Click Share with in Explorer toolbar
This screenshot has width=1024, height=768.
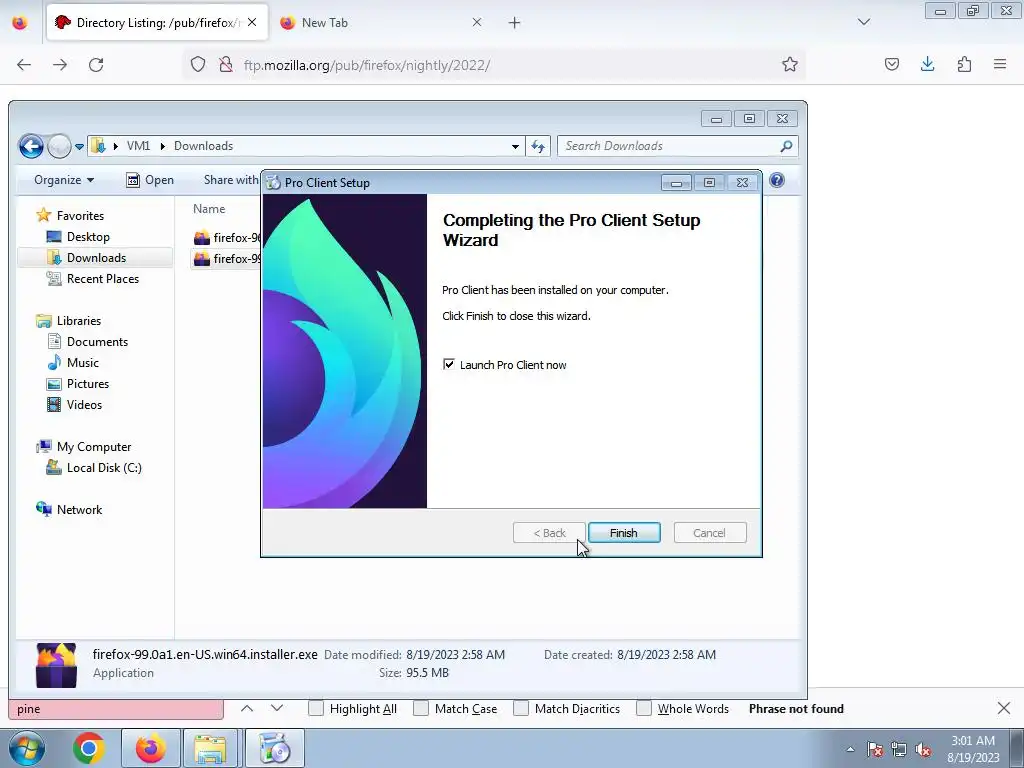(231, 180)
